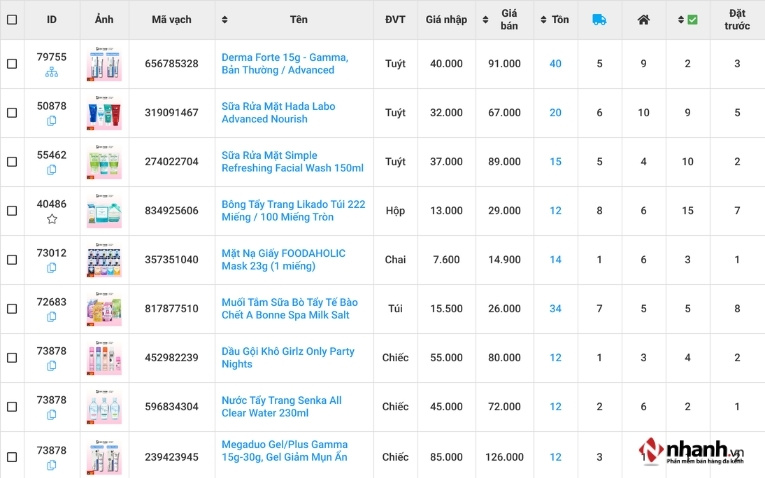Click the hierarchy icon under ID 79755
Screen dimensions: 765x478
click(x=52, y=72)
